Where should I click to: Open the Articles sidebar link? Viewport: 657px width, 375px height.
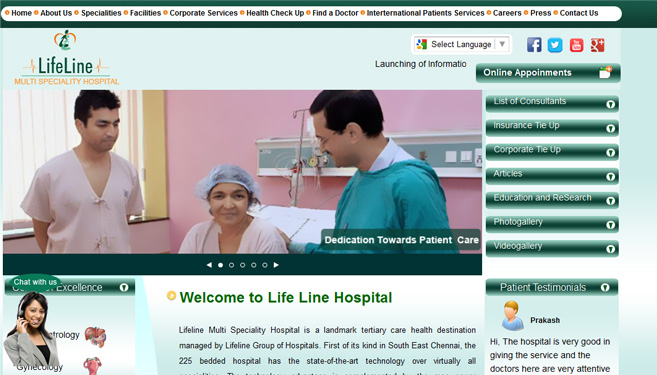tap(507, 173)
